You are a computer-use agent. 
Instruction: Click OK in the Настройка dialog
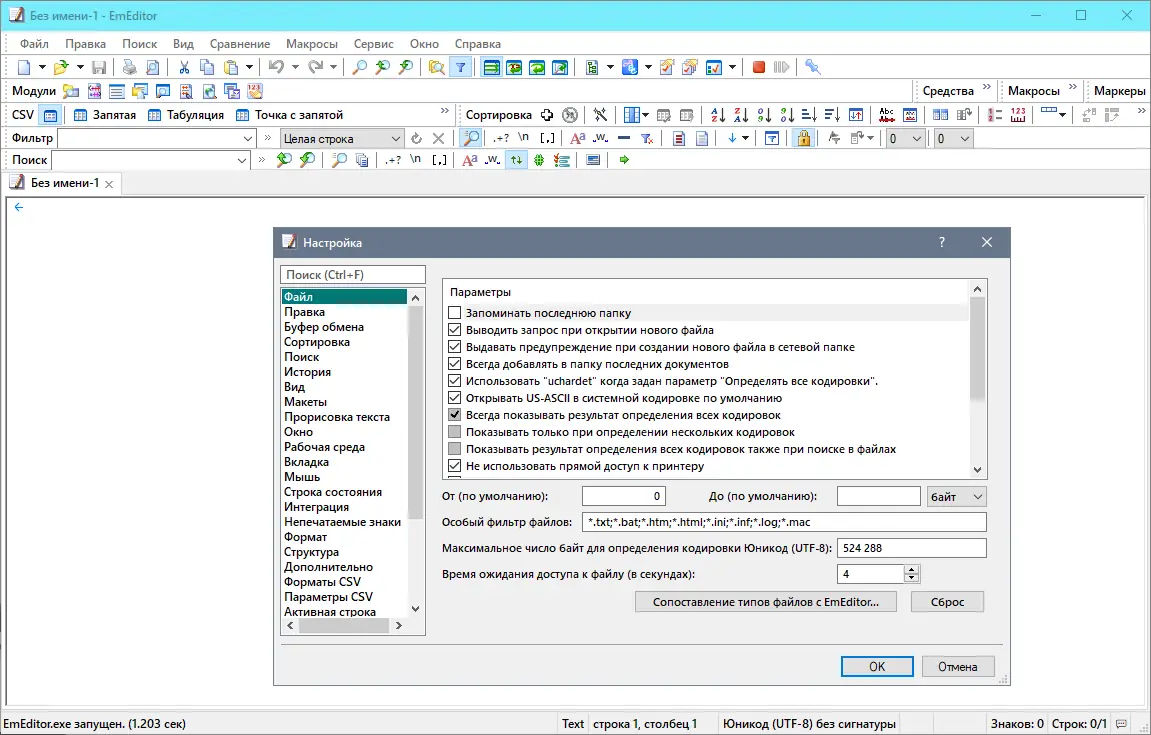pos(877,667)
